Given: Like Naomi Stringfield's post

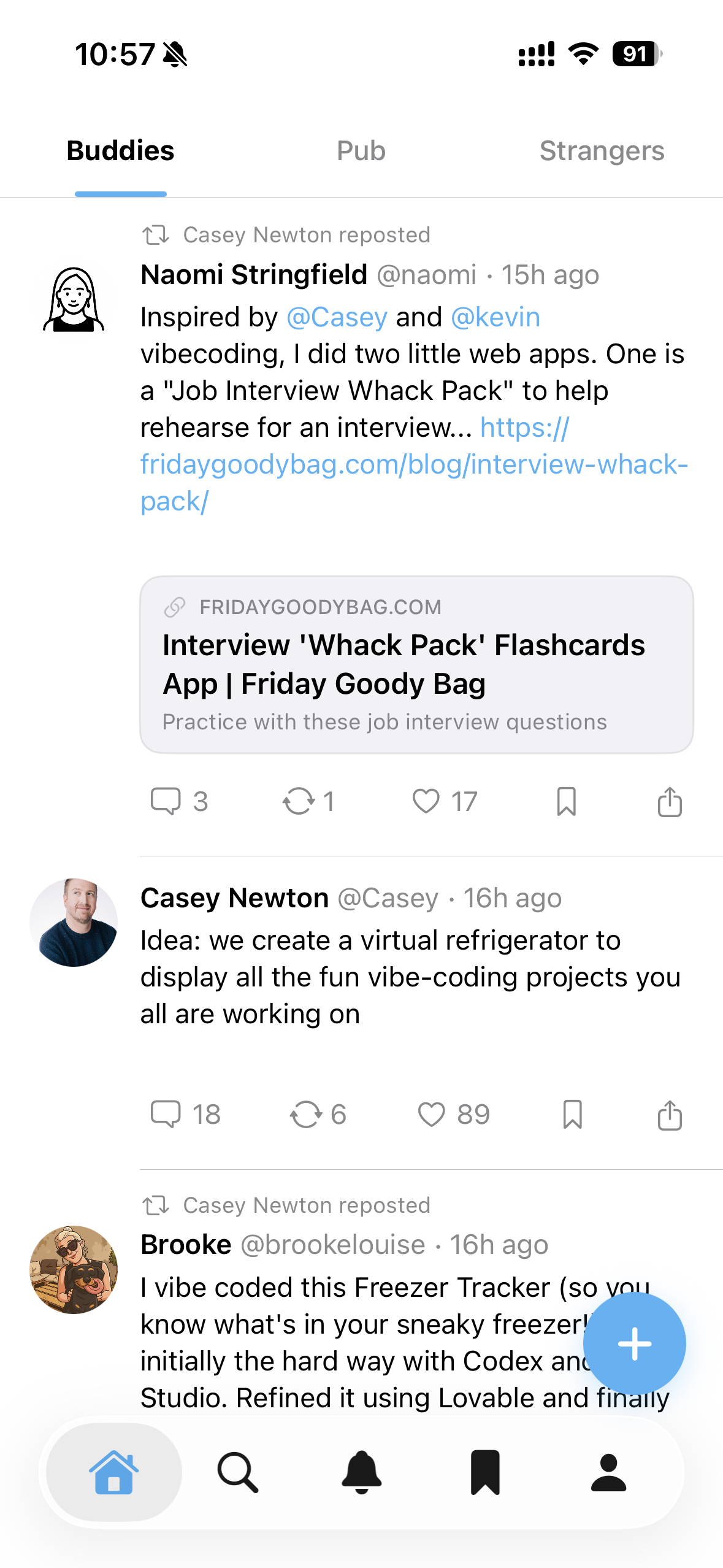Looking at the screenshot, I should [x=426, y=801].
